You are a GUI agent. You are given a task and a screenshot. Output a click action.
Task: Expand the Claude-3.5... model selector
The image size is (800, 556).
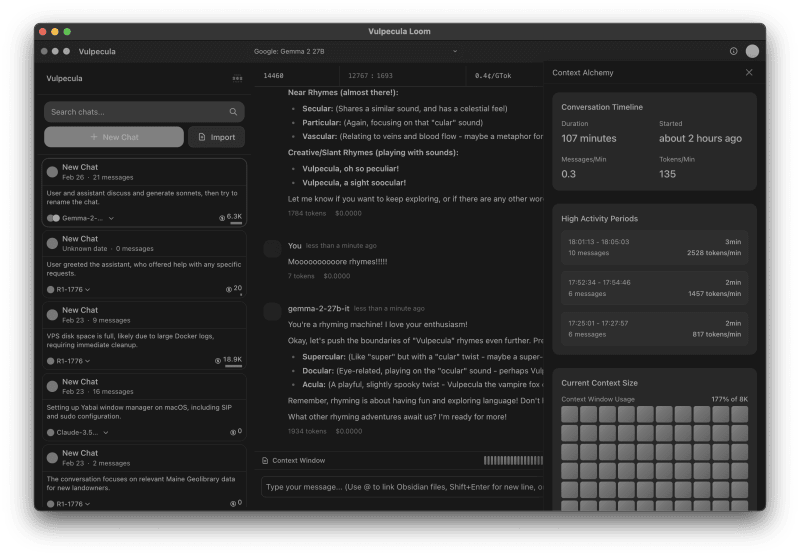click(106, 433)
